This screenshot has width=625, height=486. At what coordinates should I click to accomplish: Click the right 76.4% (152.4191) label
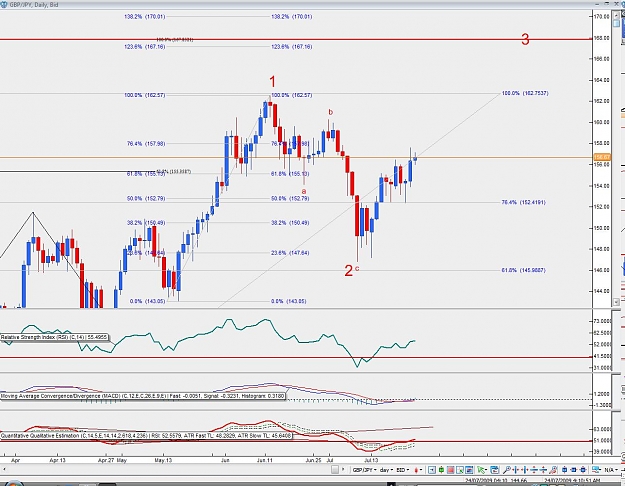(524, 203)
